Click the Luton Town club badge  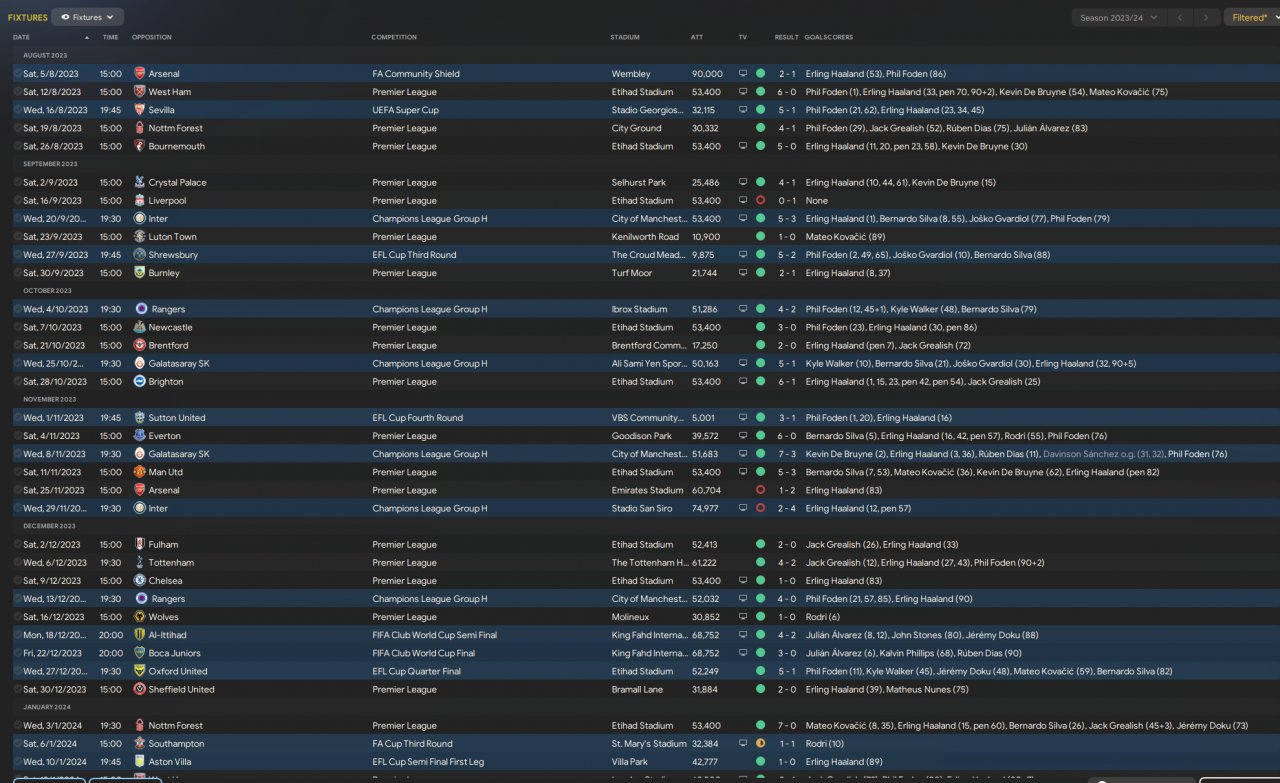click(139, 237)
